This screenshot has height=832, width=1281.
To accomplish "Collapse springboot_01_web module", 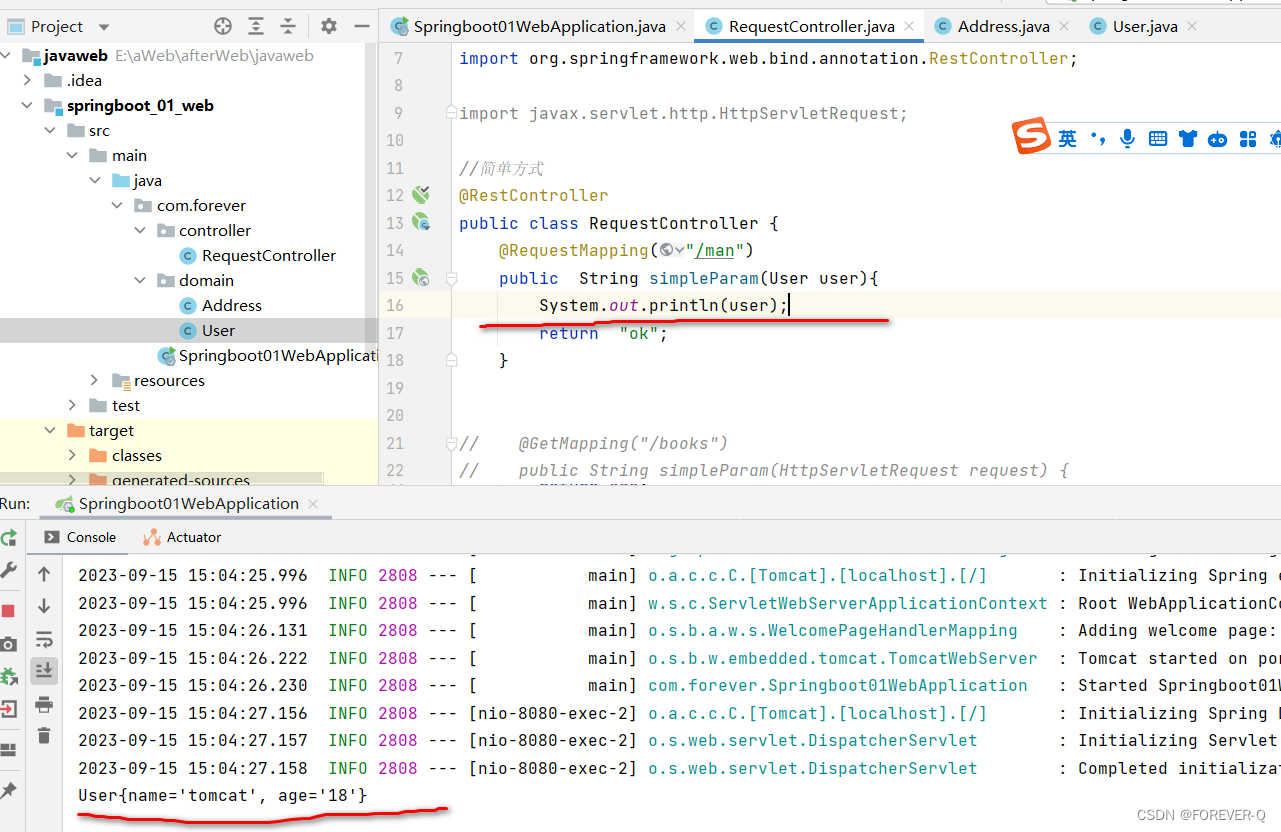I will [x=27, y=106].
